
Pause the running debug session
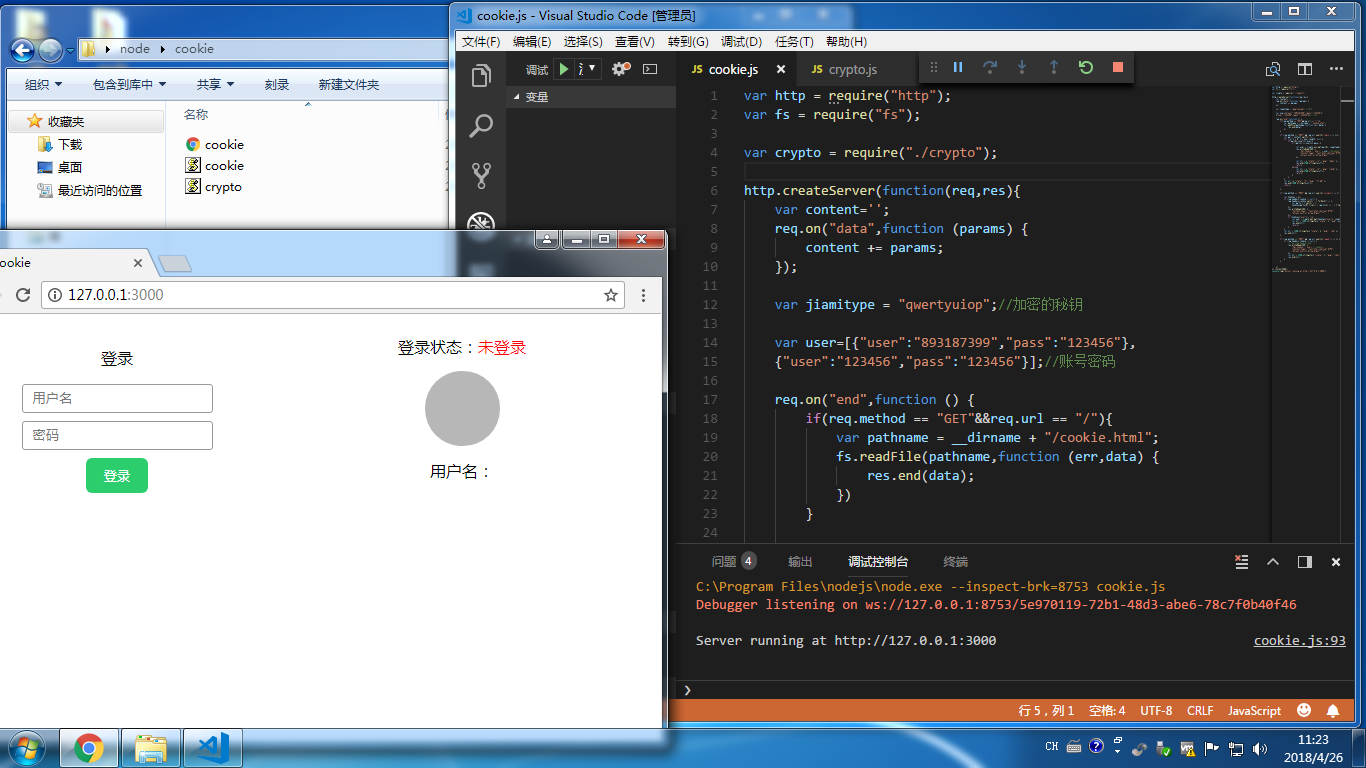point(958,67)
